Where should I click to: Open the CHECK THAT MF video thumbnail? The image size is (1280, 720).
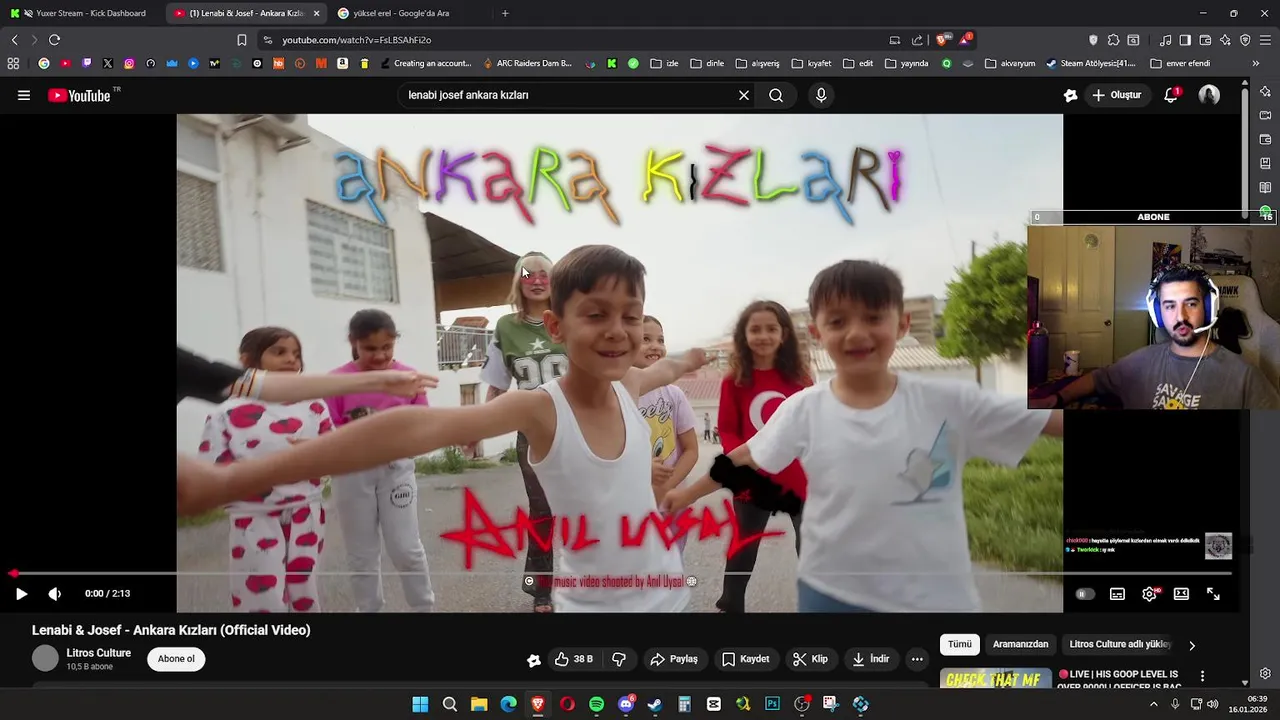[x=995, y=678]
